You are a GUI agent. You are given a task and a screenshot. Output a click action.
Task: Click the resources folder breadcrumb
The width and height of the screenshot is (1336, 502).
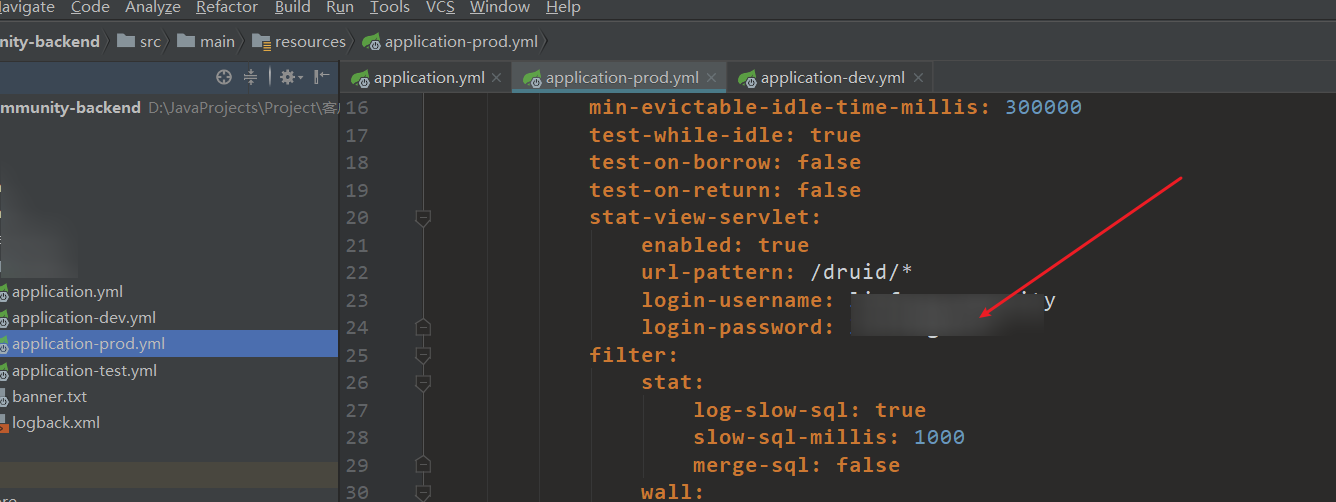coord(300,42)
